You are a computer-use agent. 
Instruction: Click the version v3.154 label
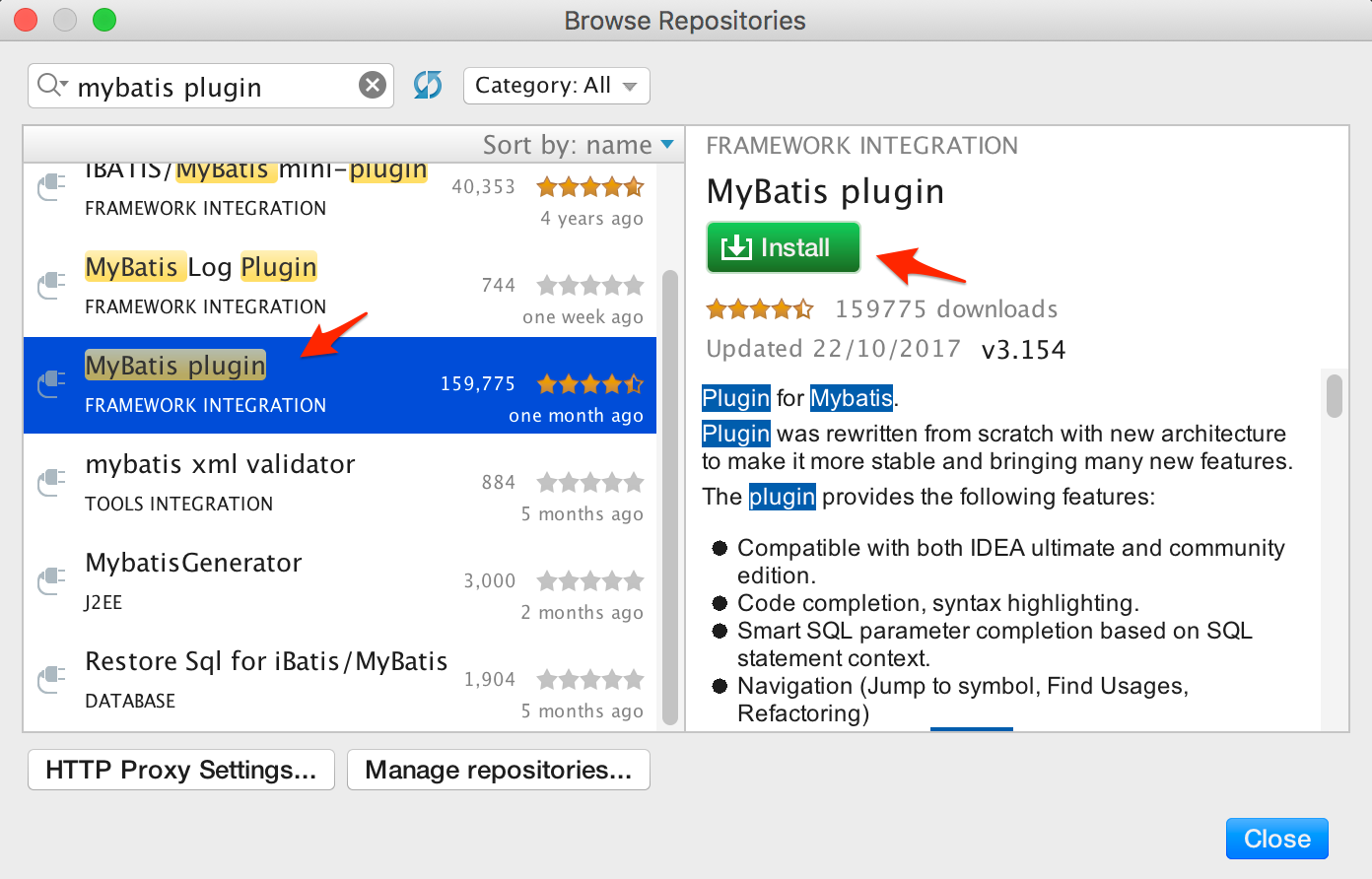(1023, 350)
